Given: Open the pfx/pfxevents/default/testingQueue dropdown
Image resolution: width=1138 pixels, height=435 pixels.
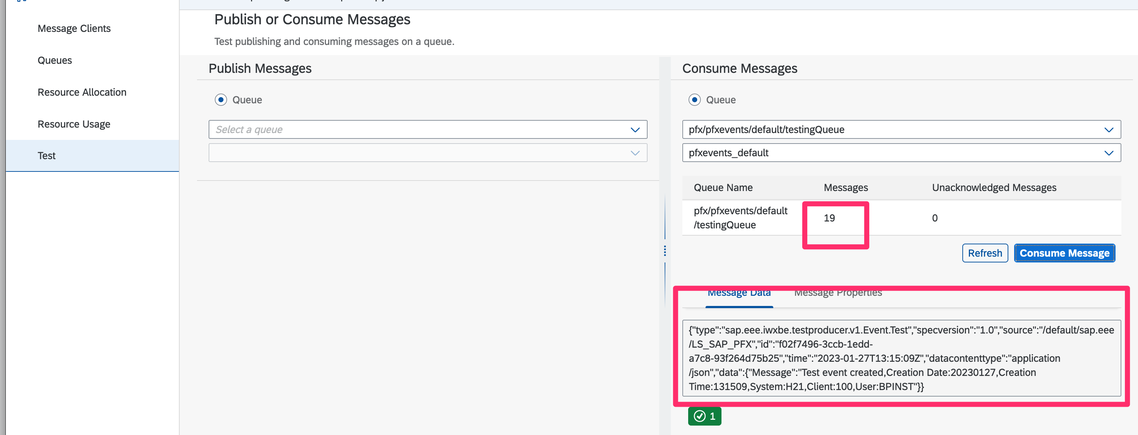Looking at the screenshot, I should tap(900, 130).
